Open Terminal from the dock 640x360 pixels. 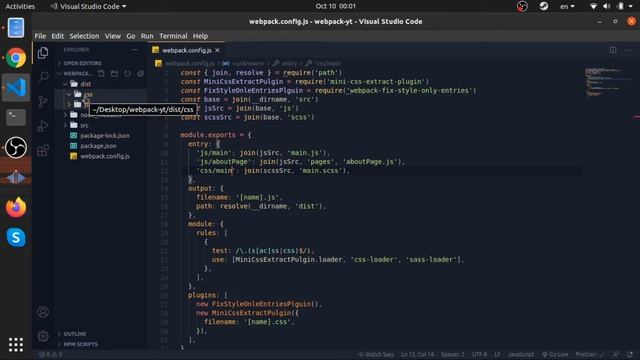(16, 117)
